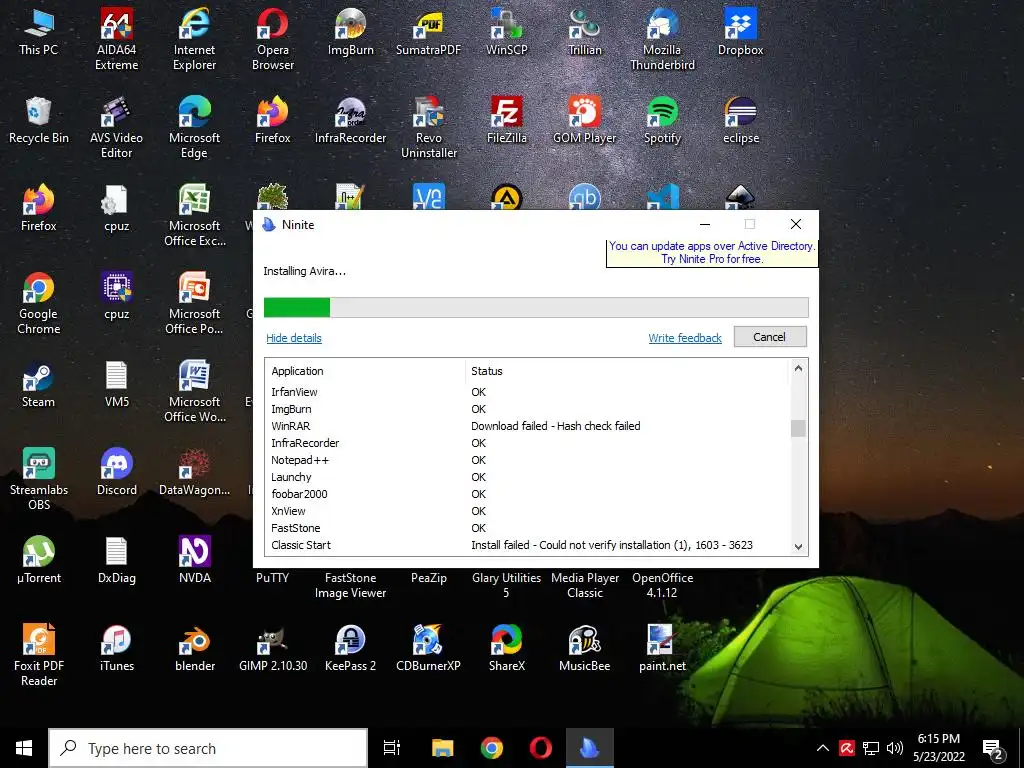Click the Microsoft Office Word icon
1024x768 pixels.
[194, 392]
